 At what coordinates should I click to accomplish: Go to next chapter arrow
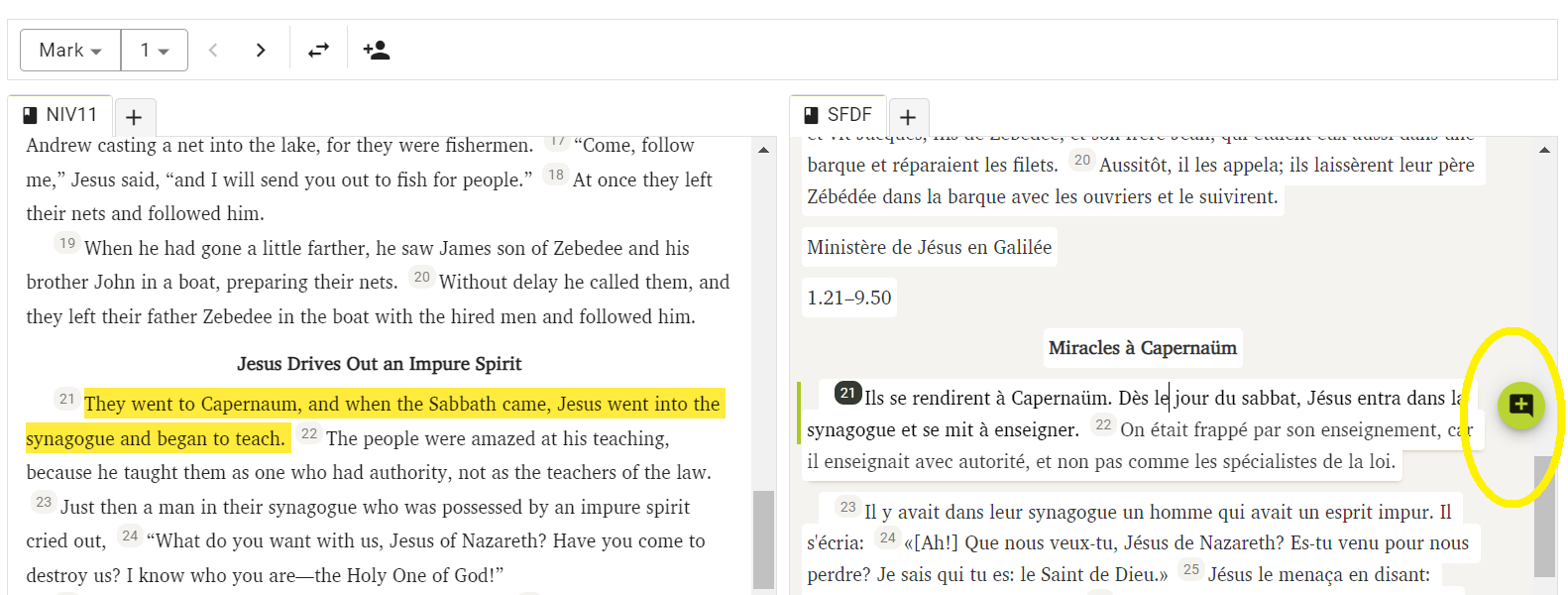[x=261, y=50]
